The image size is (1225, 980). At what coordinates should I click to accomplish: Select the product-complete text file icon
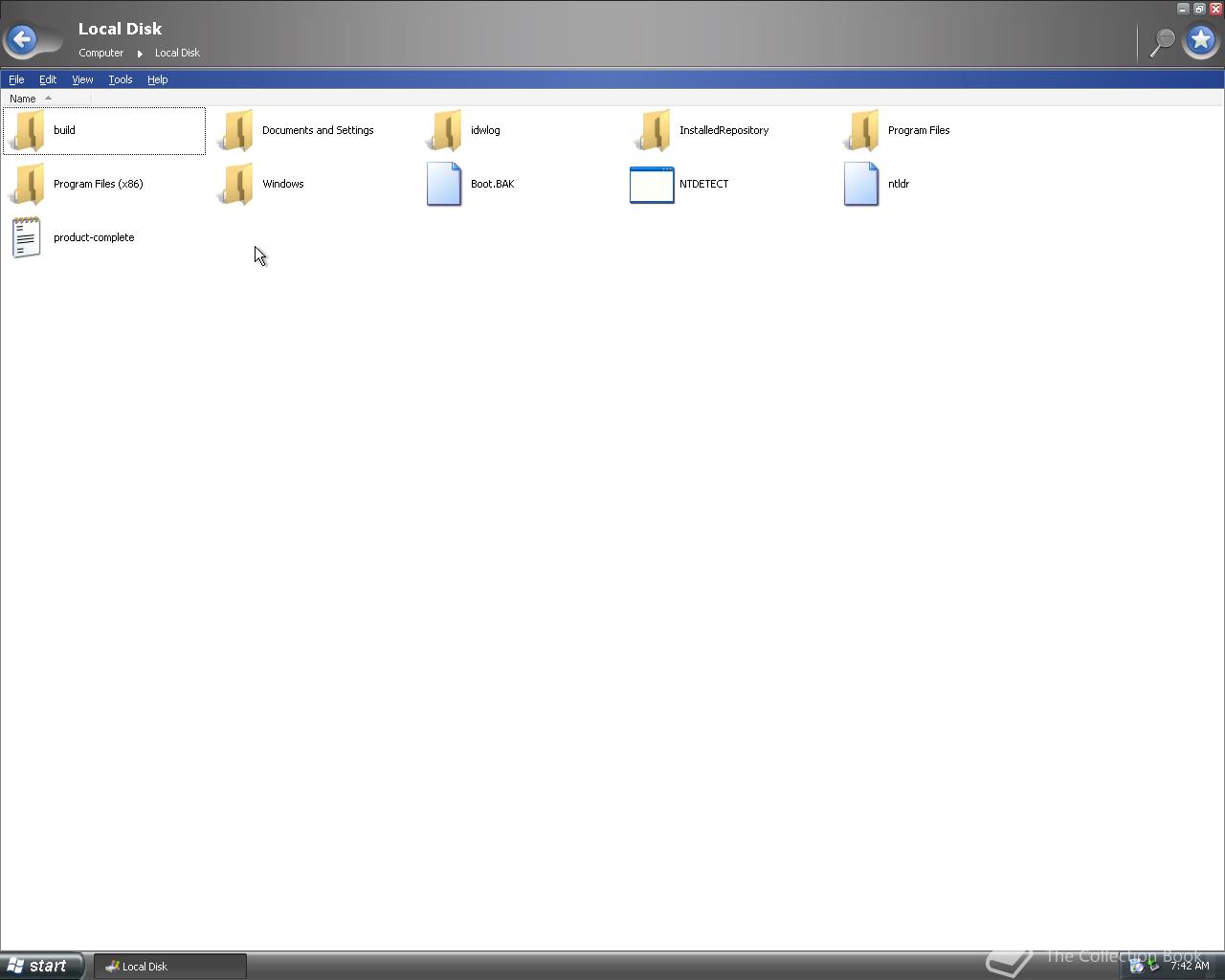[x=27, y=237]
